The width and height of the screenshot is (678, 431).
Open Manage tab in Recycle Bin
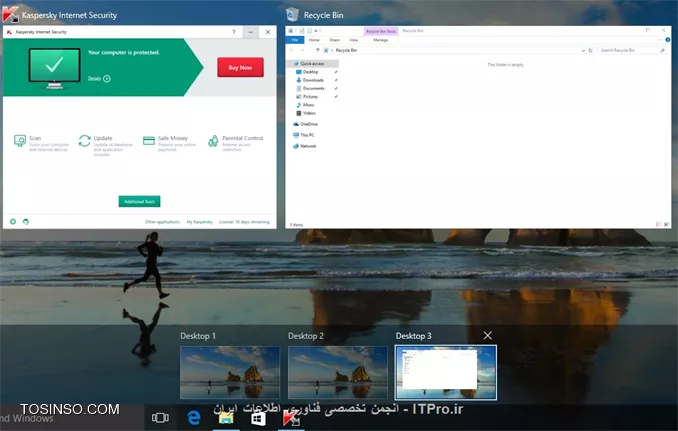[x=381, y=40]
